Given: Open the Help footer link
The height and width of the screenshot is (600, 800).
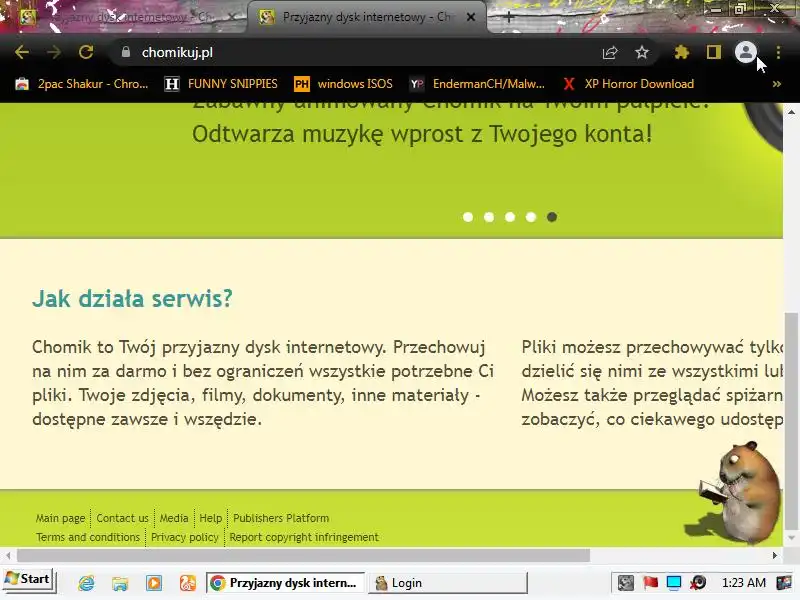Looking at the screenshot, I should [211, 518].
